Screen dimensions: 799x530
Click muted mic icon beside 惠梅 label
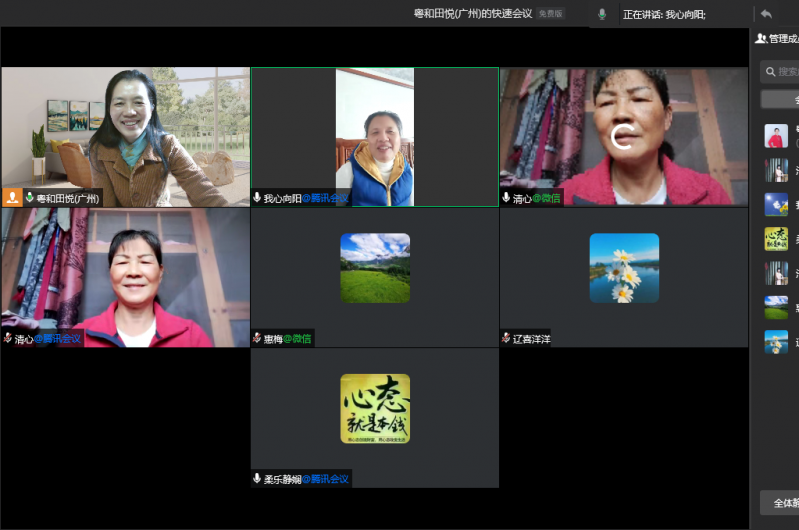pos(257,339)
